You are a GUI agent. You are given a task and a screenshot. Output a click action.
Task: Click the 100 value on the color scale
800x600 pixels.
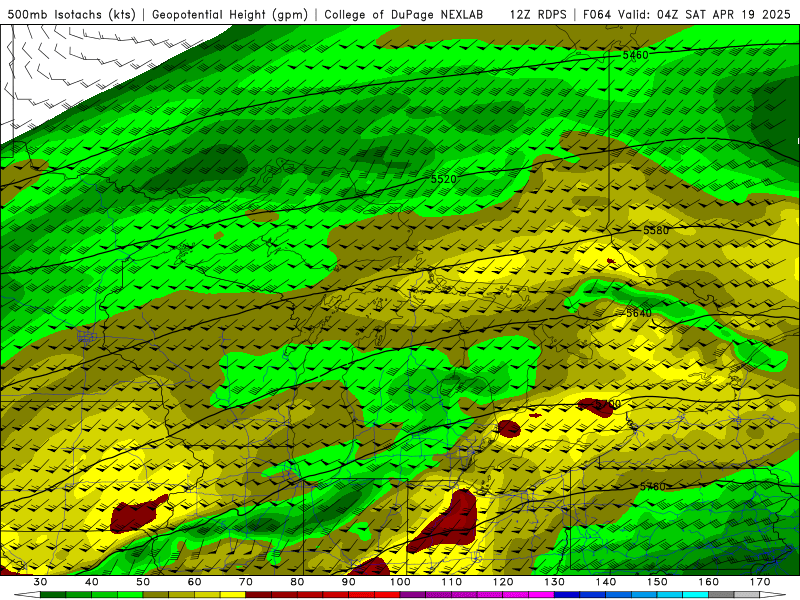coord(400,582)
